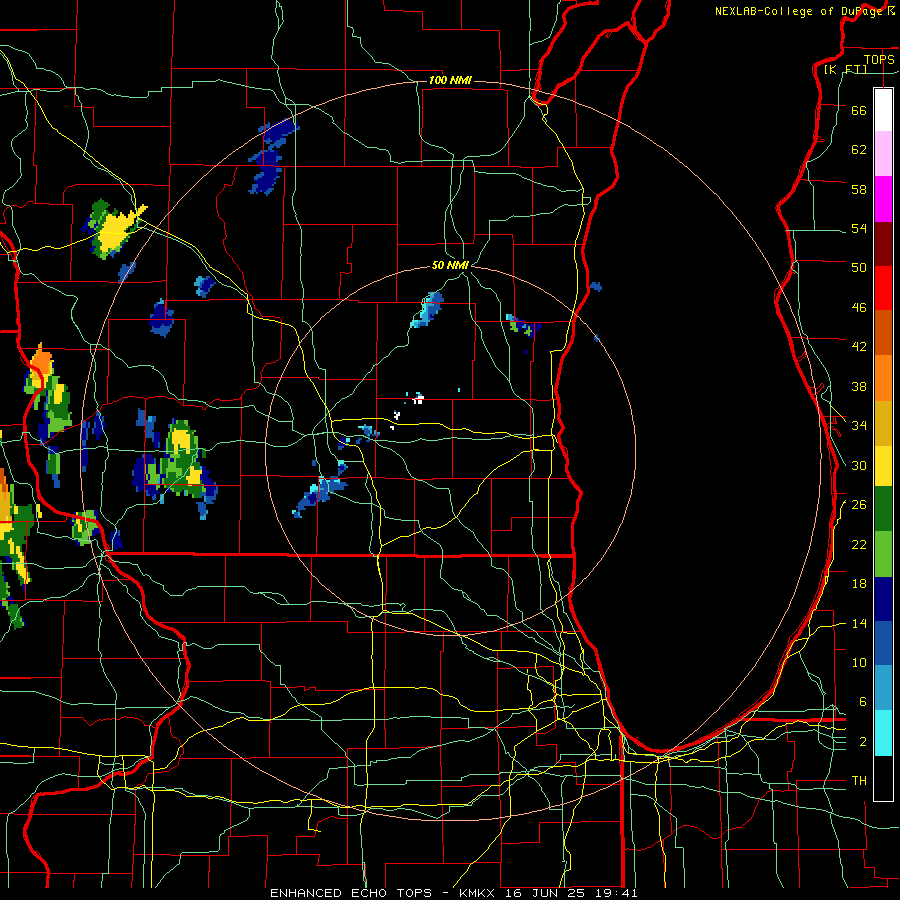Click legend value 38
This screenshot has height=900, width=900.
(859, 386)
